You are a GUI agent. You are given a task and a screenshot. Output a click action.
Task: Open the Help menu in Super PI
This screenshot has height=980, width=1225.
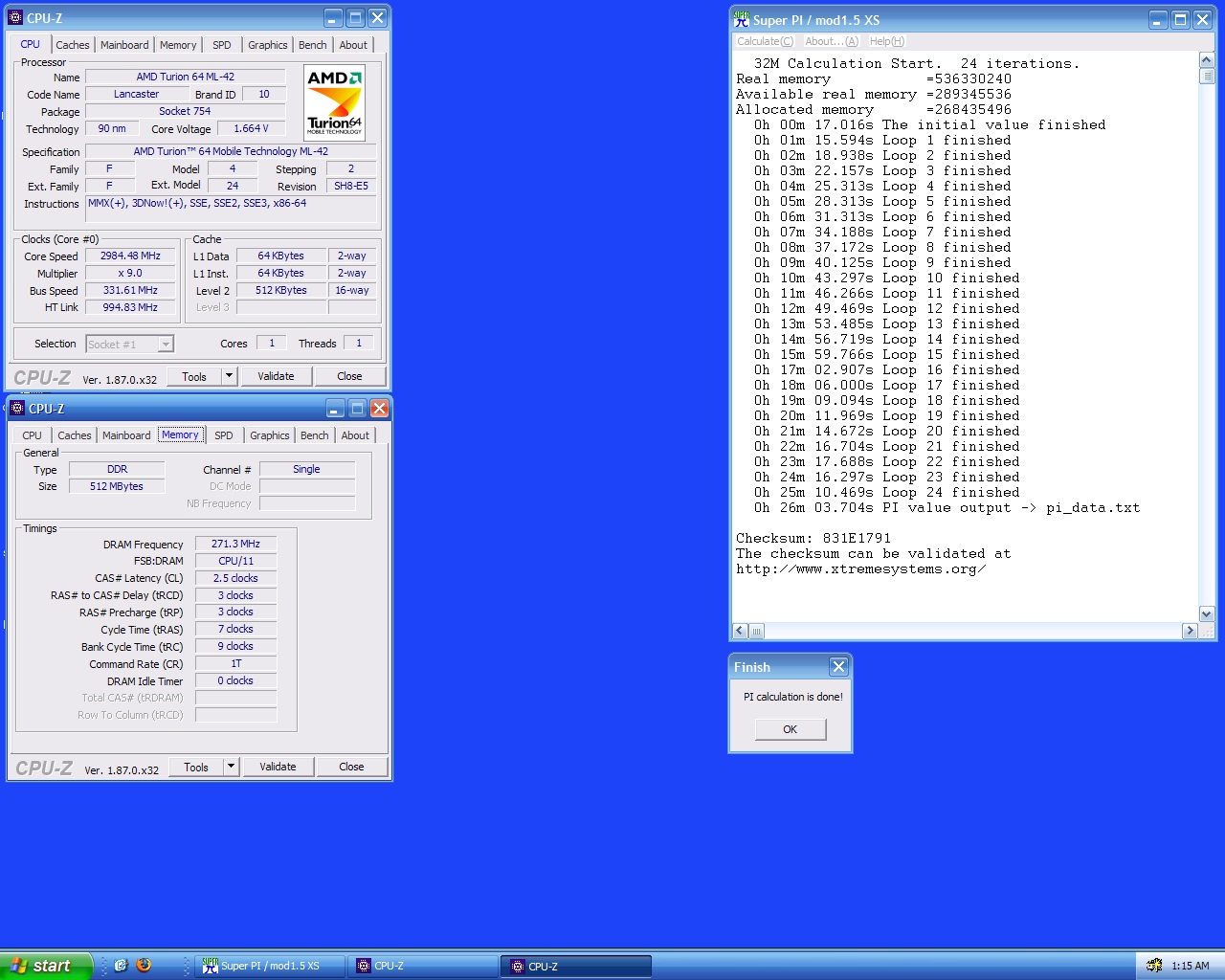click(x=886, y=41)
